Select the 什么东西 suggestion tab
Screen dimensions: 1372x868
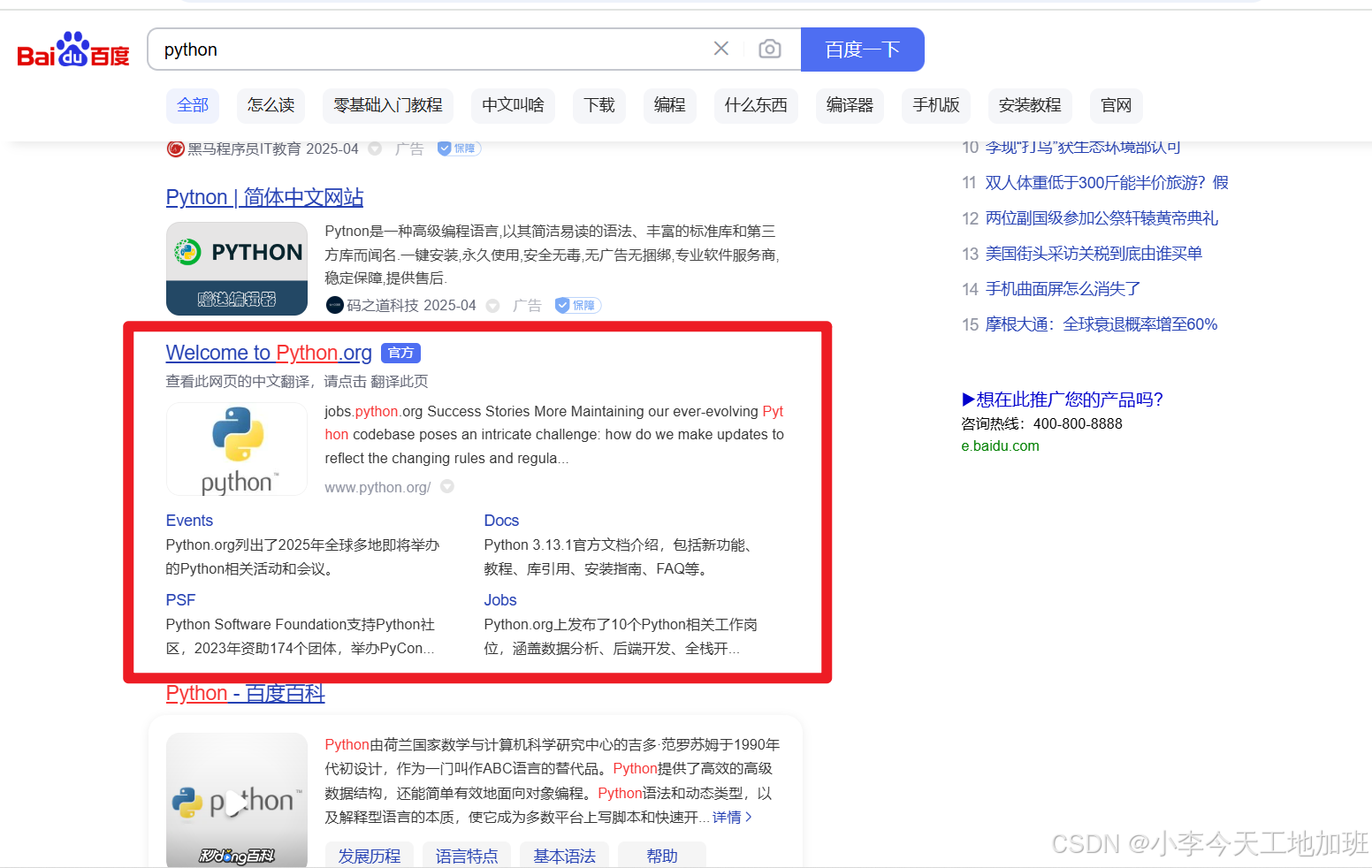coord(756,105)
